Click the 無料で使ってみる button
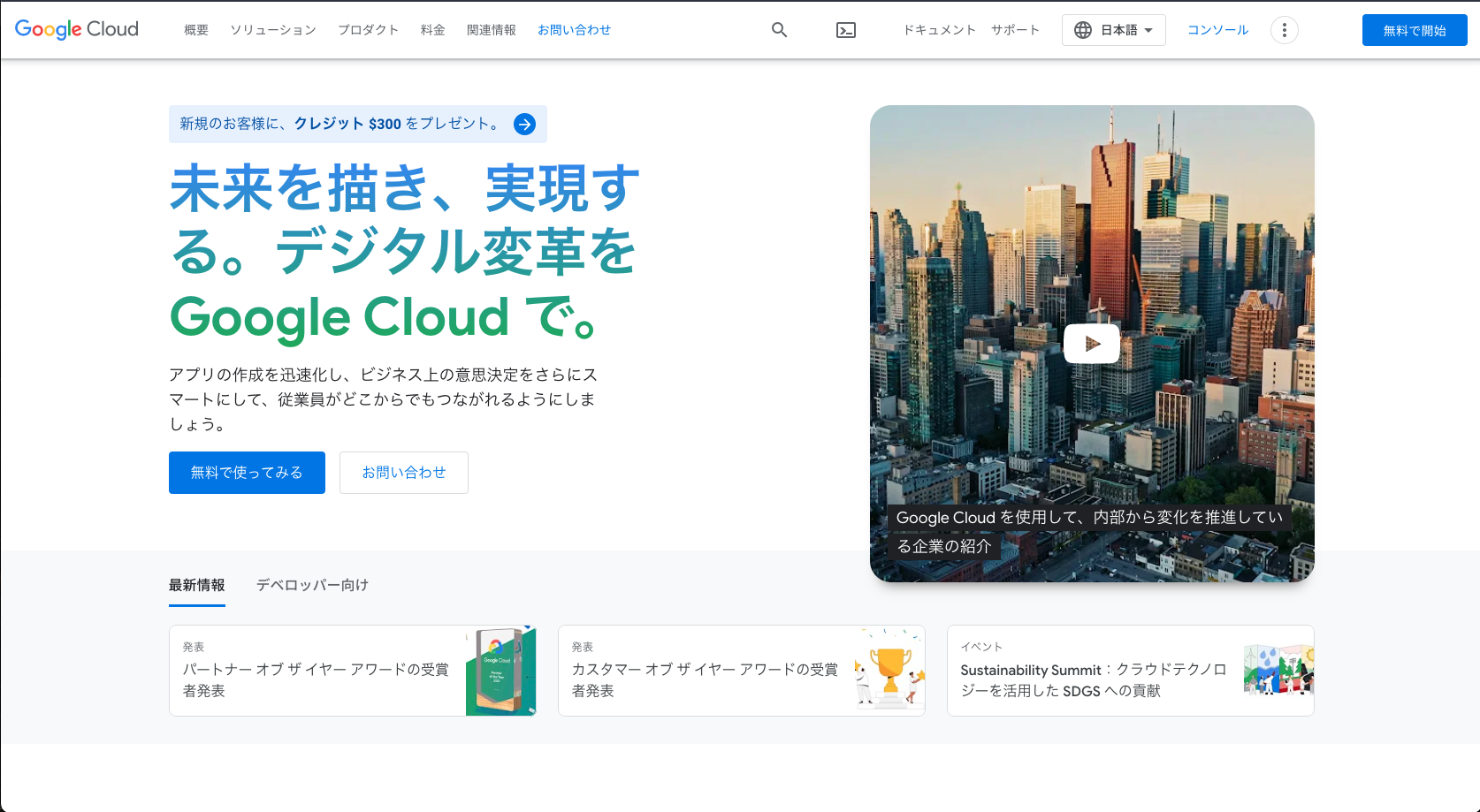The width and height of the screenshot is (1480, 812). (x=247, y=473)
